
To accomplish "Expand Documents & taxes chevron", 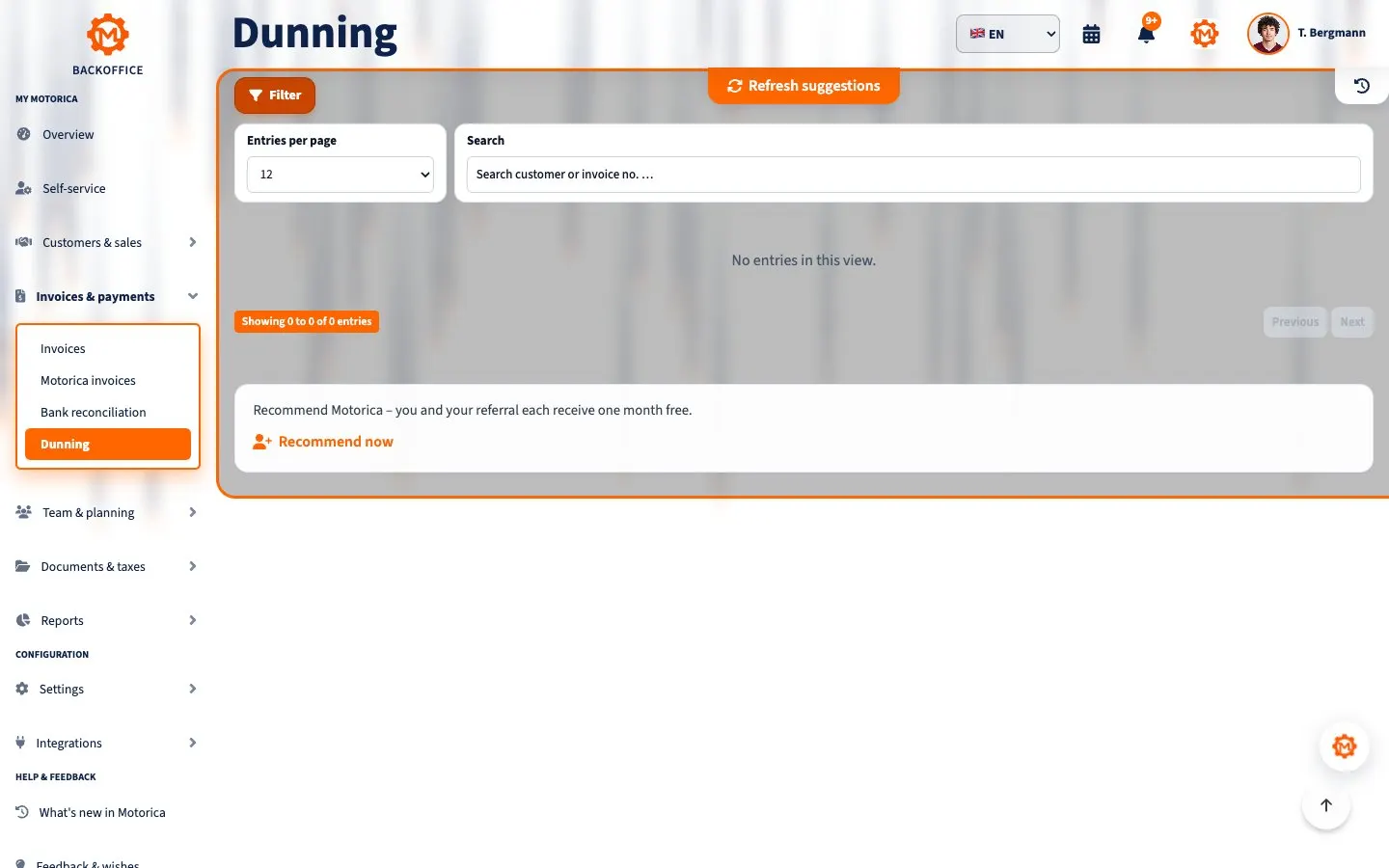I will [193, 566].
